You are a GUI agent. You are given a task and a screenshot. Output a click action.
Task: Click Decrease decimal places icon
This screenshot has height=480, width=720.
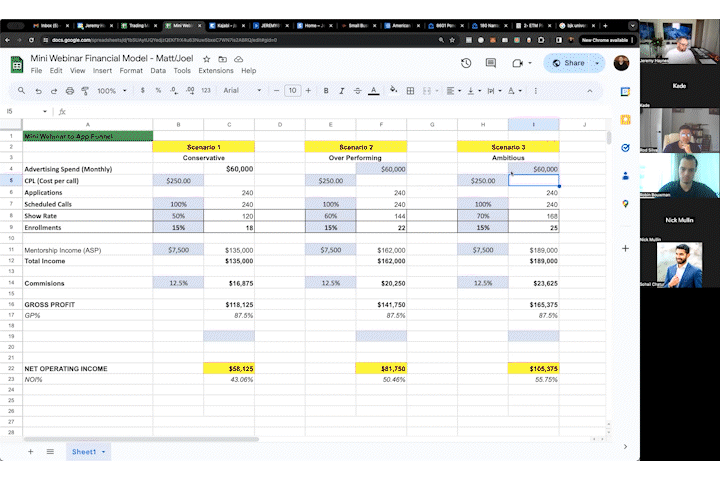(x=174, y=90)
